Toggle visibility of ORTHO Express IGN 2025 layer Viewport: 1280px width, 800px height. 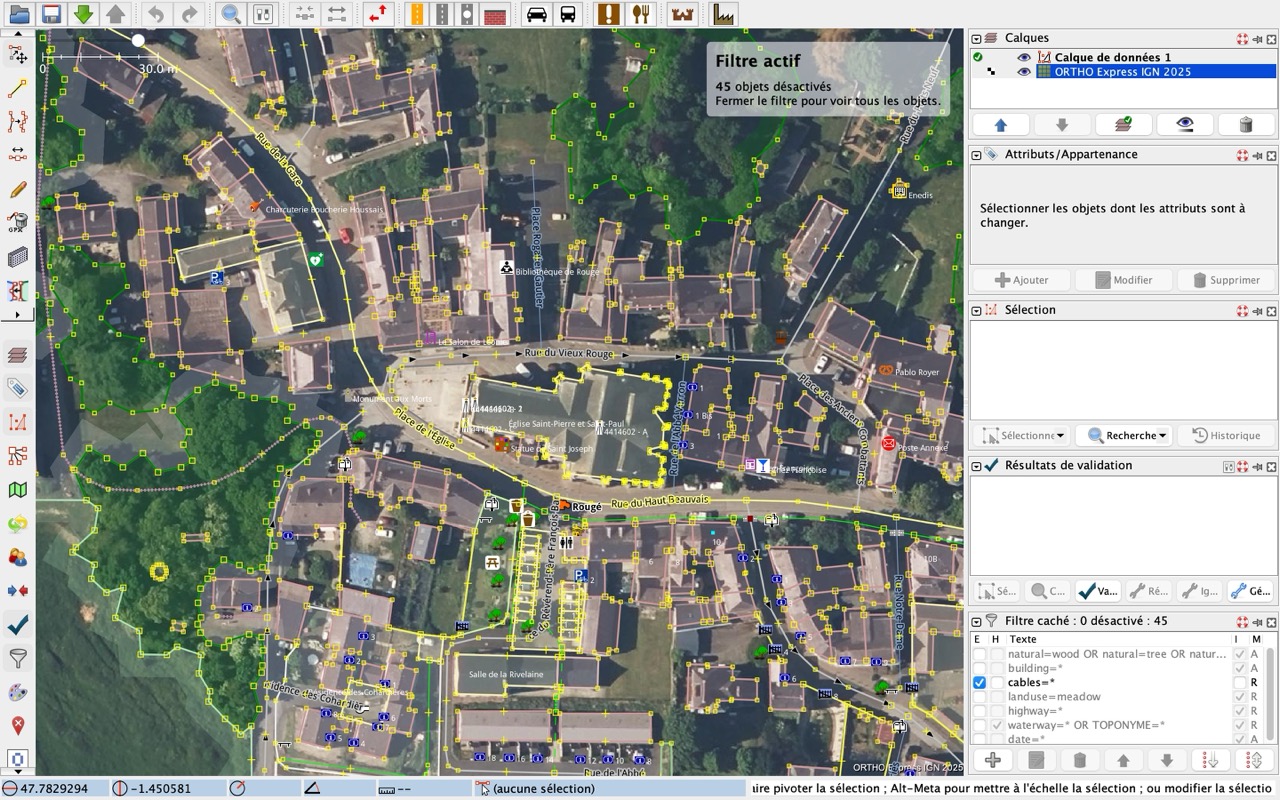point(1024,72)
